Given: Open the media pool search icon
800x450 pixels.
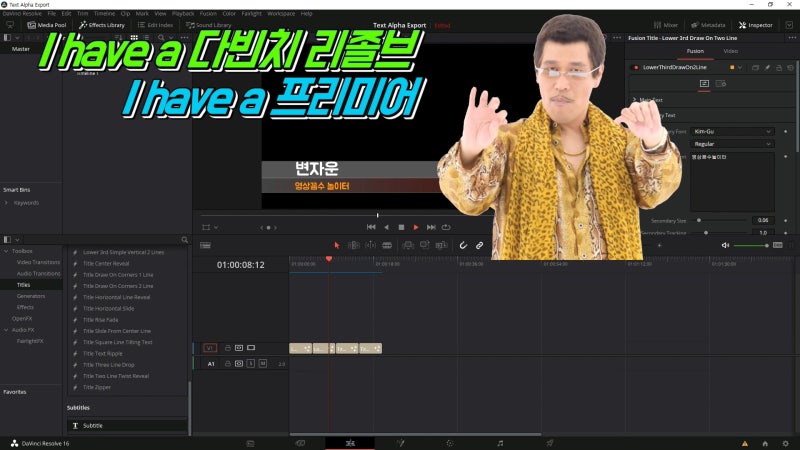Looking at the screenshot, I should pos(161,38).
